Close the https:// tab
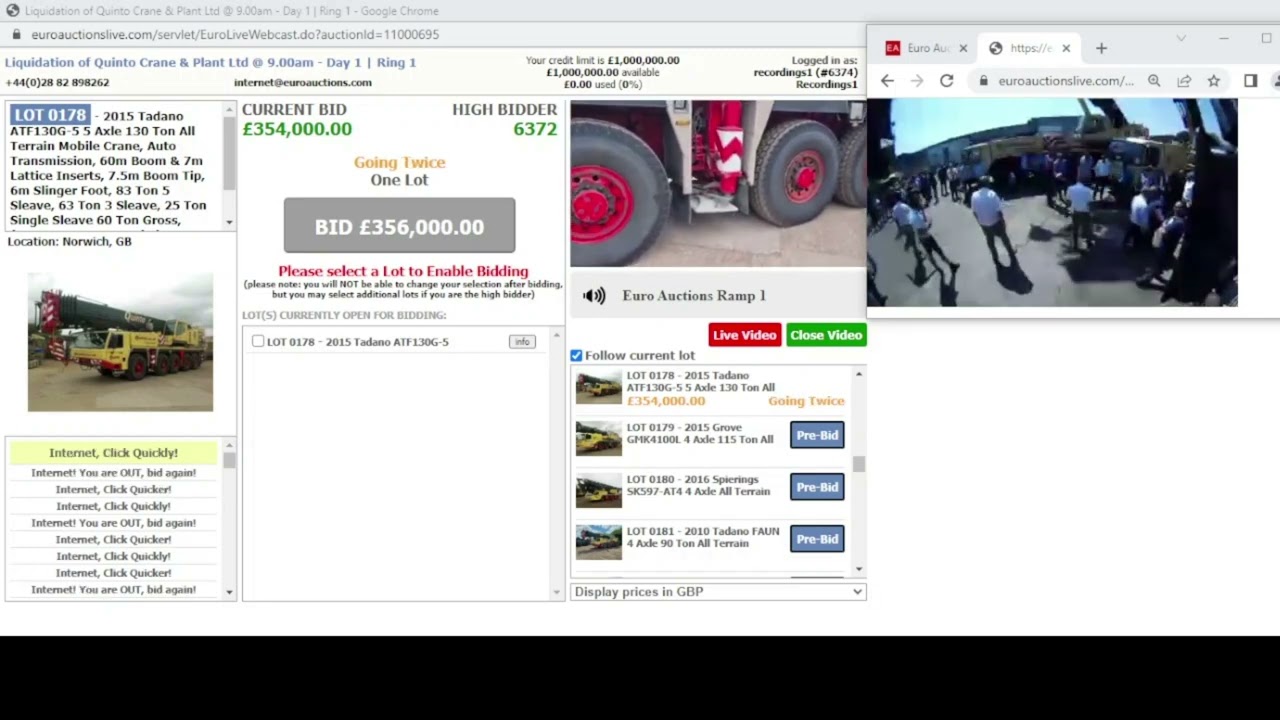 click(1066, 48)
